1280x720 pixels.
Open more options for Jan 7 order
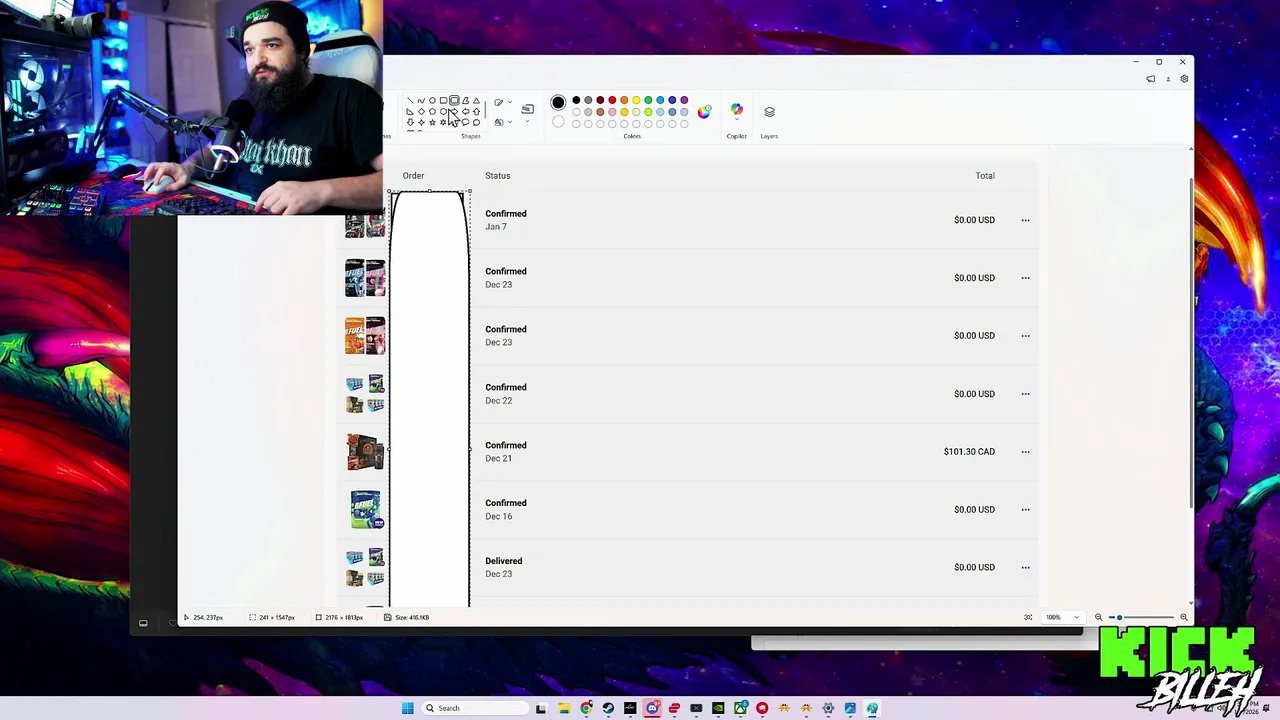(1025, 220)
